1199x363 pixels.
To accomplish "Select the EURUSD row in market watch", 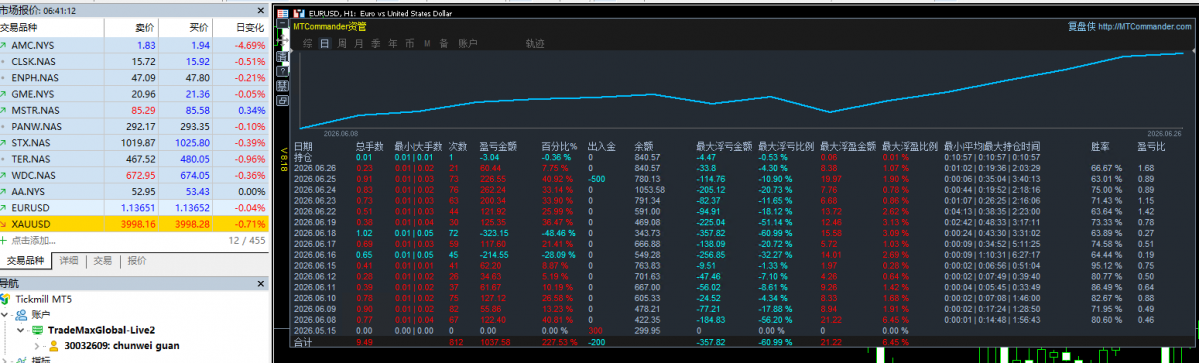I will (x=134, y=208).
